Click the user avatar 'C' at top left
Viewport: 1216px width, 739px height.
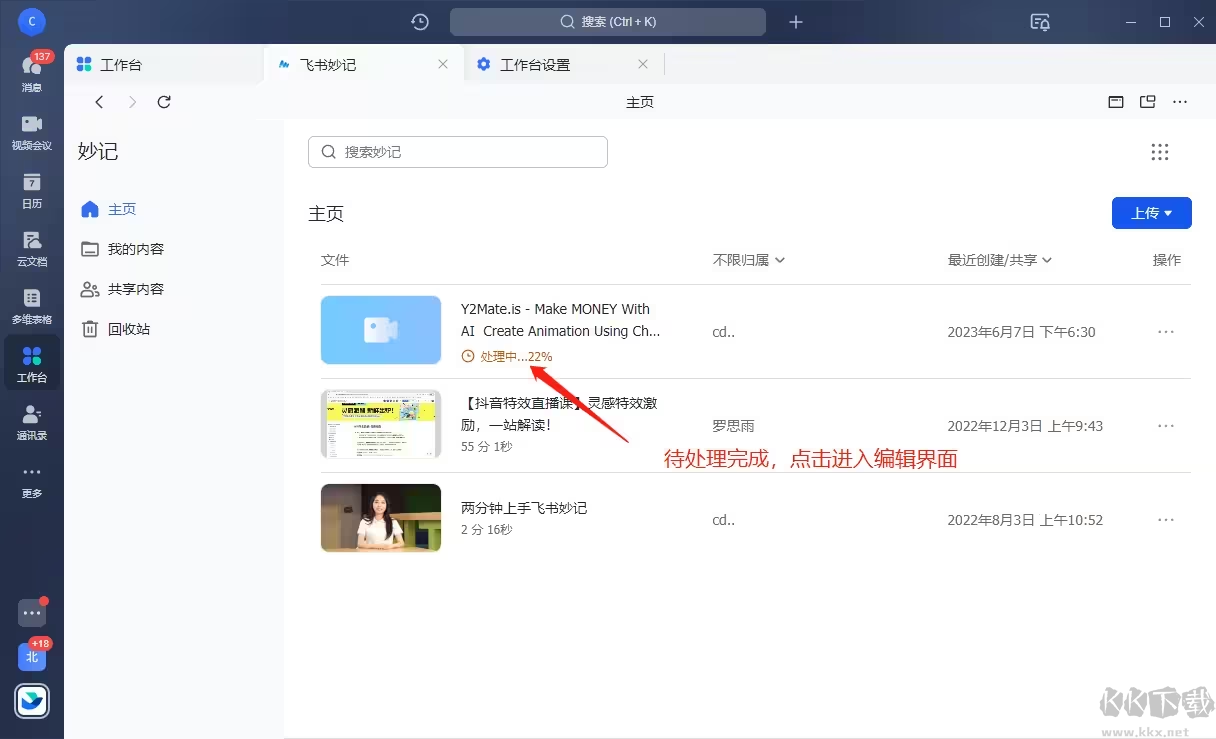[x=32, y=20]
